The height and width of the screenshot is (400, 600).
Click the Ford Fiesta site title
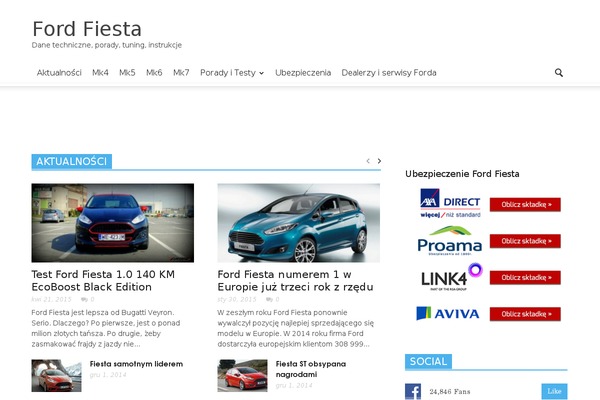(87, 29)
